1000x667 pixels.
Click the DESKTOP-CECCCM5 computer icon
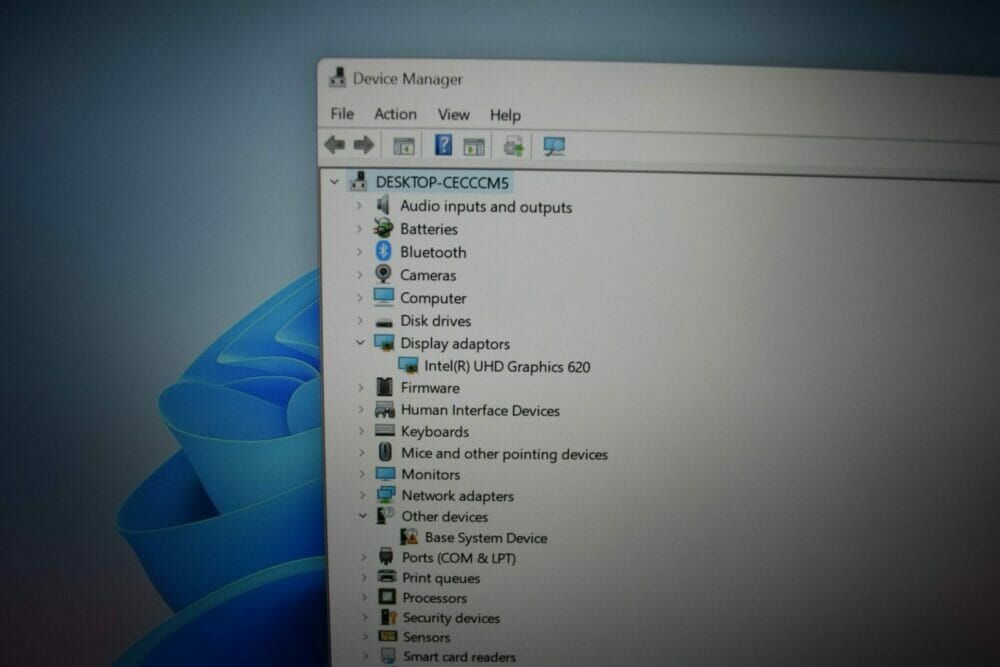(359, 181)
